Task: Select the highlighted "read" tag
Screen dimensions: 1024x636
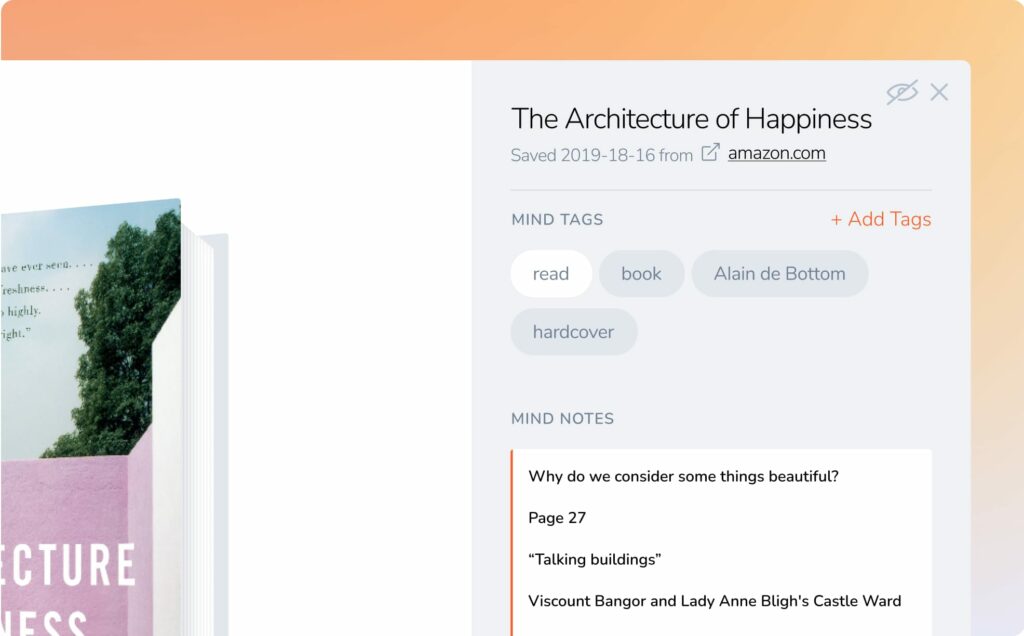Action: point(550,274)
